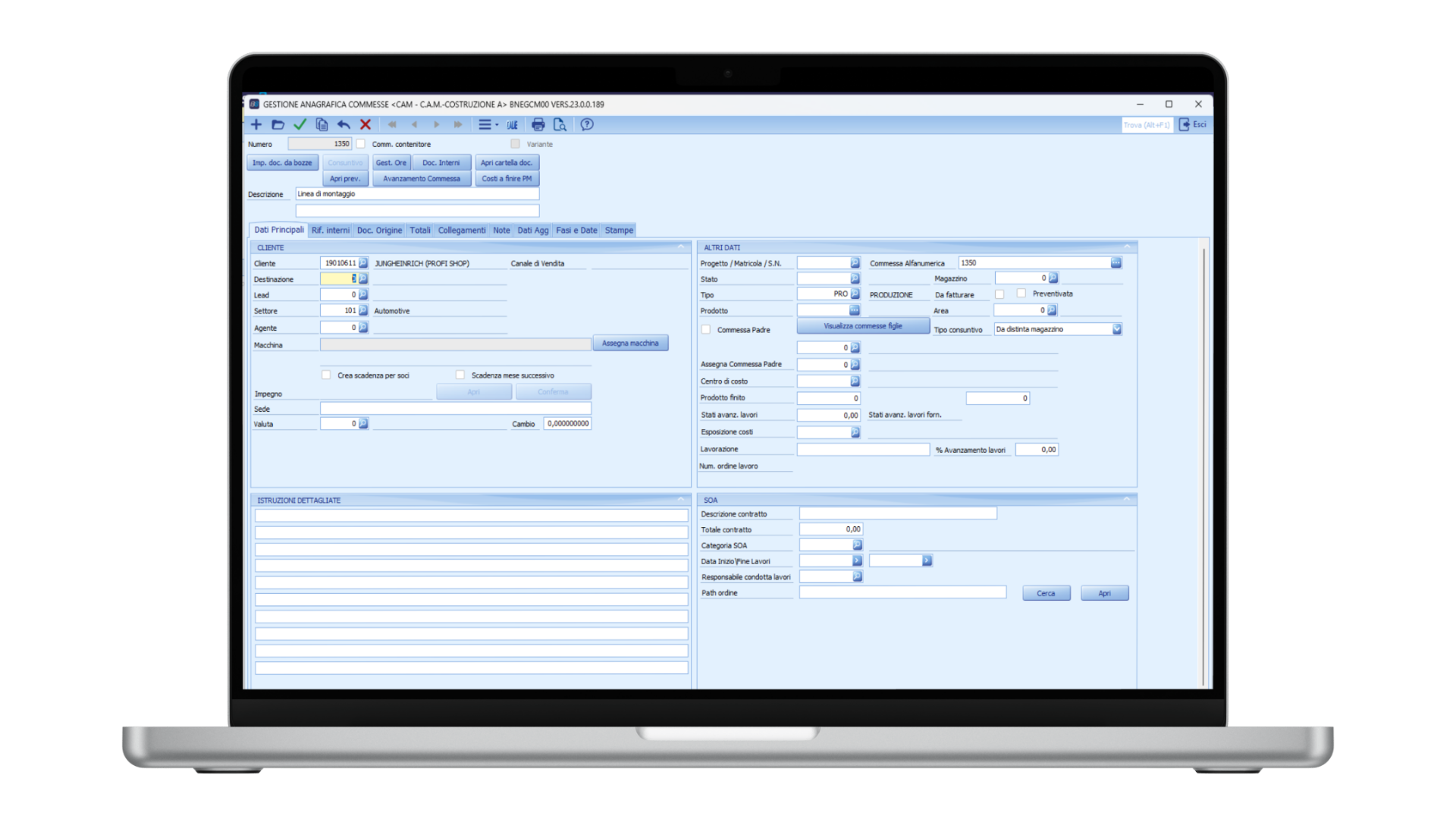Click the undo arrow icon

344,124
